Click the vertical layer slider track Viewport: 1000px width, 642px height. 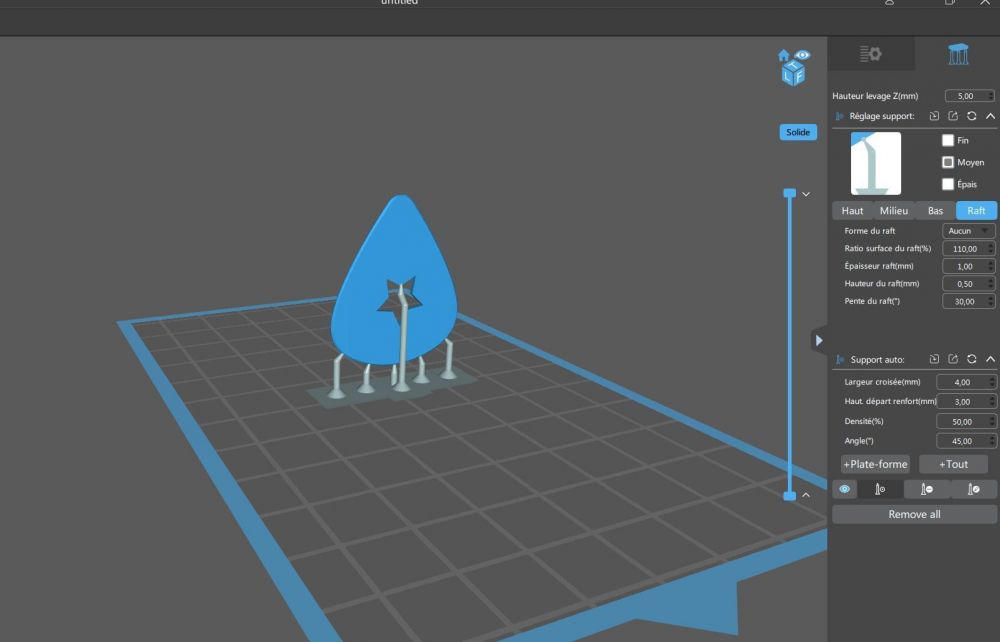pos(790,344)
